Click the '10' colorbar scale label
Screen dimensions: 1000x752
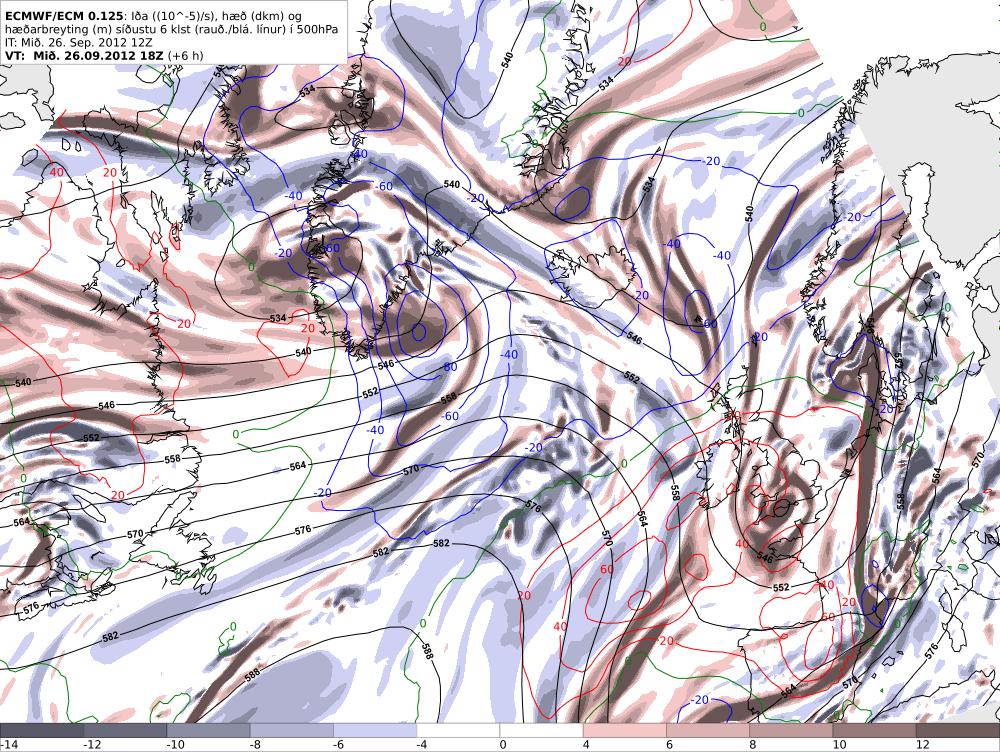click(x=839, y=744)
